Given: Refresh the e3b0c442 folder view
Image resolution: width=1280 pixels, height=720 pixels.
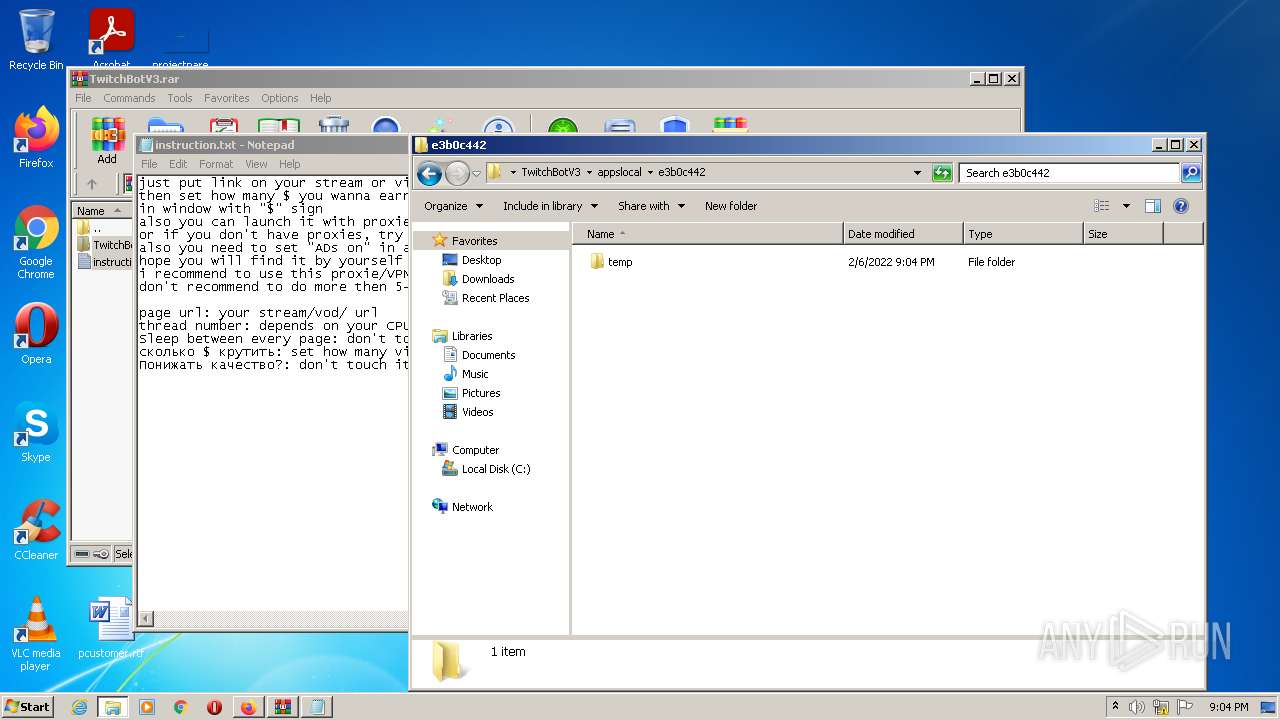Looking at the screenshot, I should point(941,173).
